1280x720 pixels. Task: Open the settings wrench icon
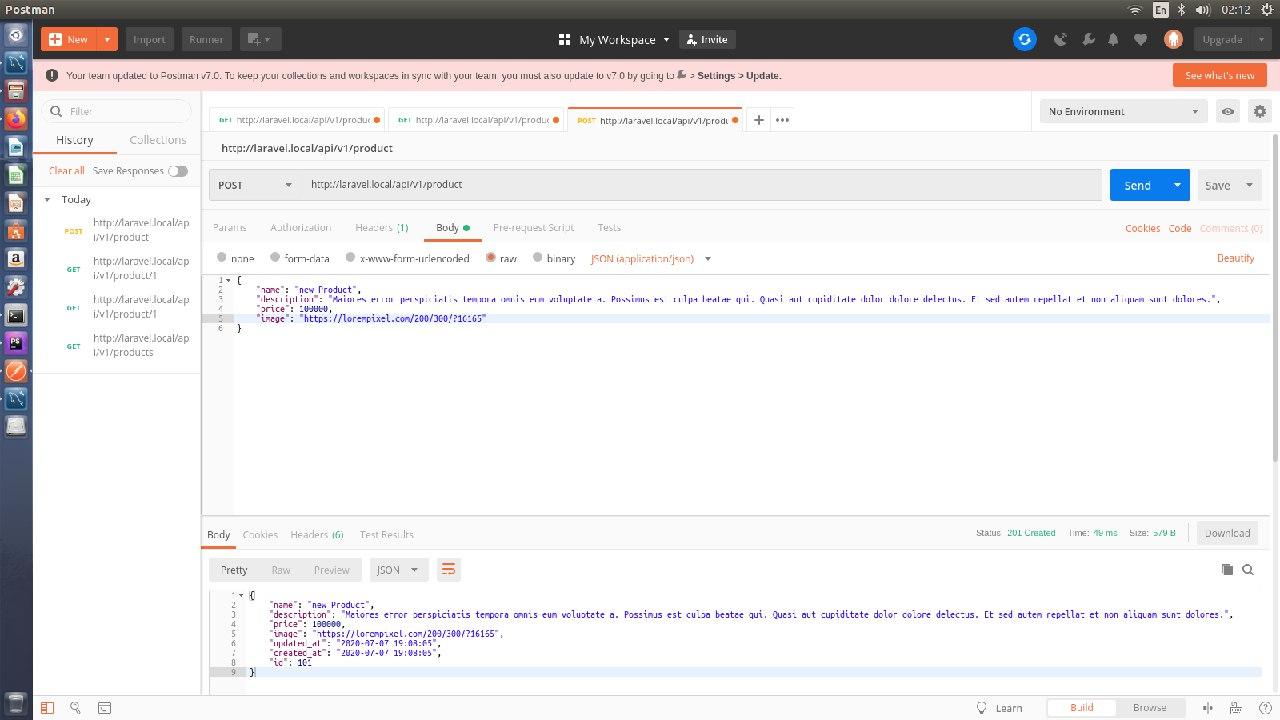1088,40
